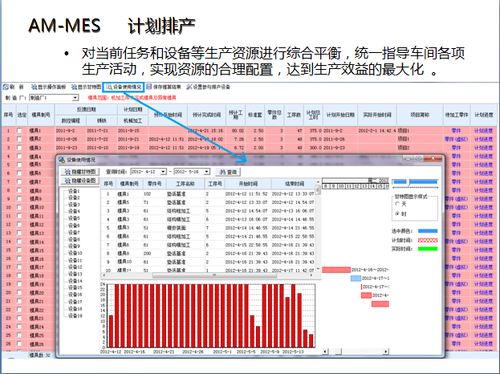Open 显示操作面板 toolbar item
This screenshot has width=500, height=374.
[x=49, y=87]
